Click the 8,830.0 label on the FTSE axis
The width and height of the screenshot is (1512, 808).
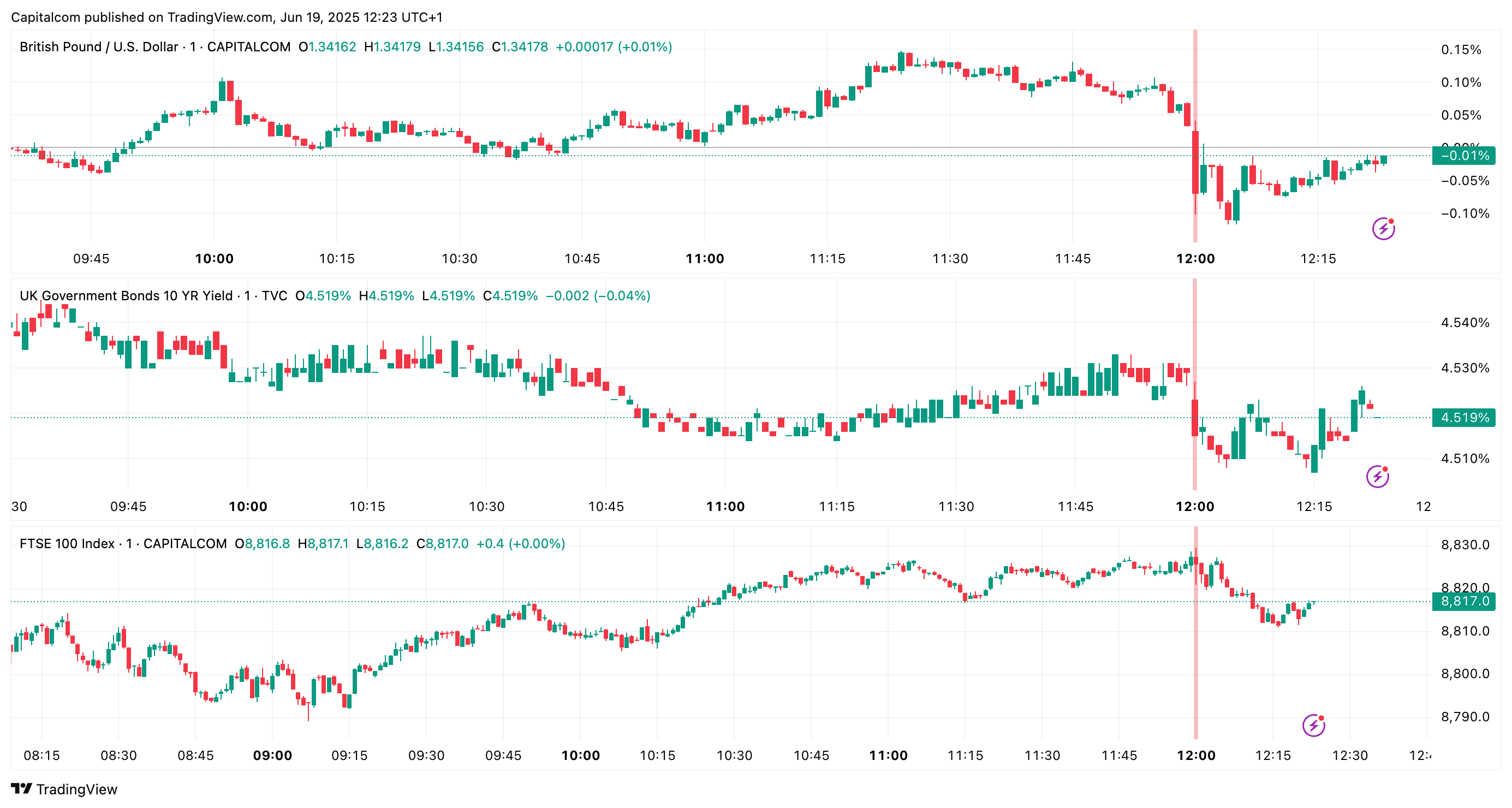pyautogui.click(x=1465, y=545)
